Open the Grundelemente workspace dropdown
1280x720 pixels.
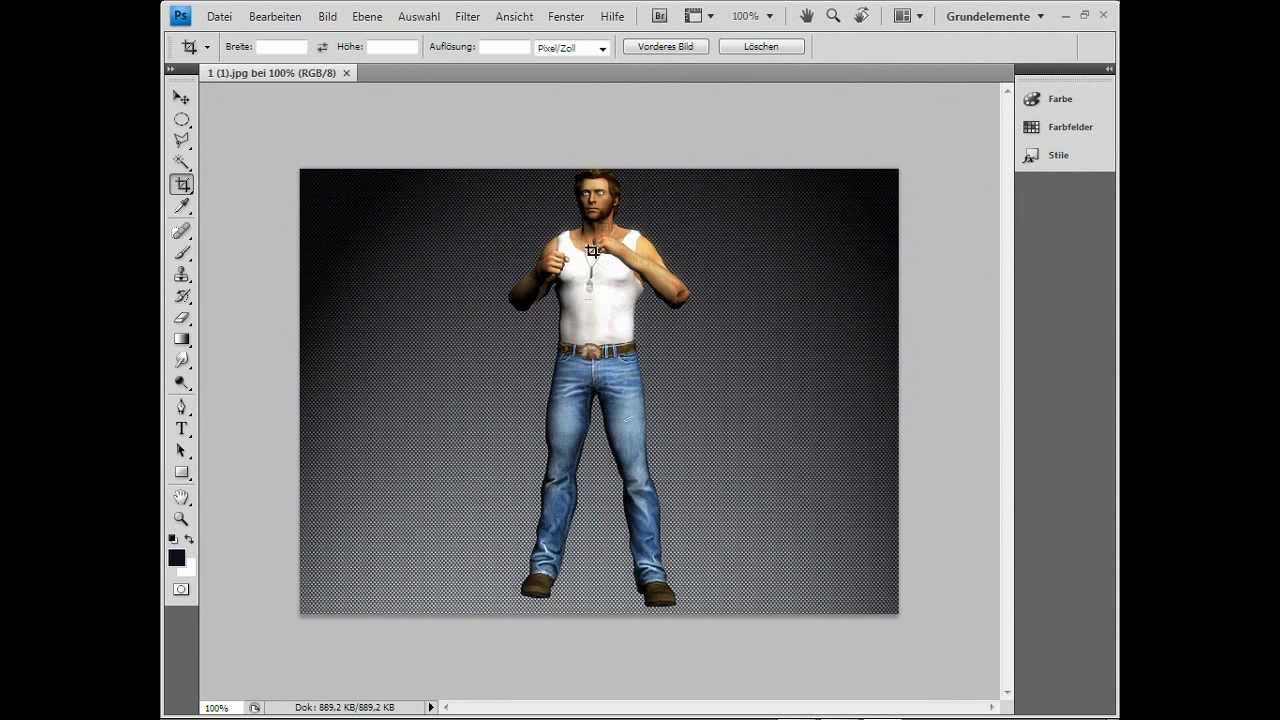pyautogui.click(x=995, y=16)
